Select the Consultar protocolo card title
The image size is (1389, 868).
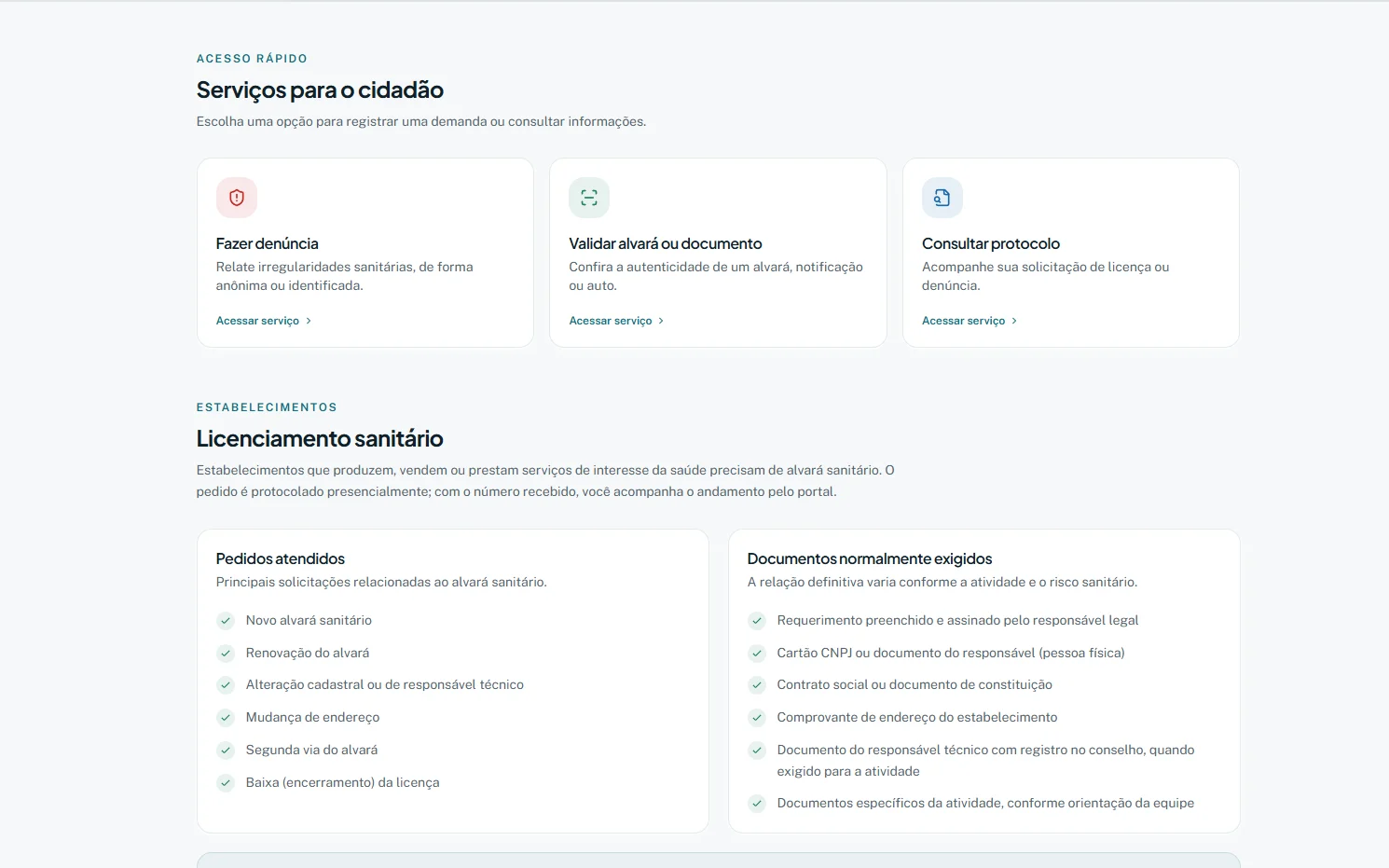coord(991,243)
